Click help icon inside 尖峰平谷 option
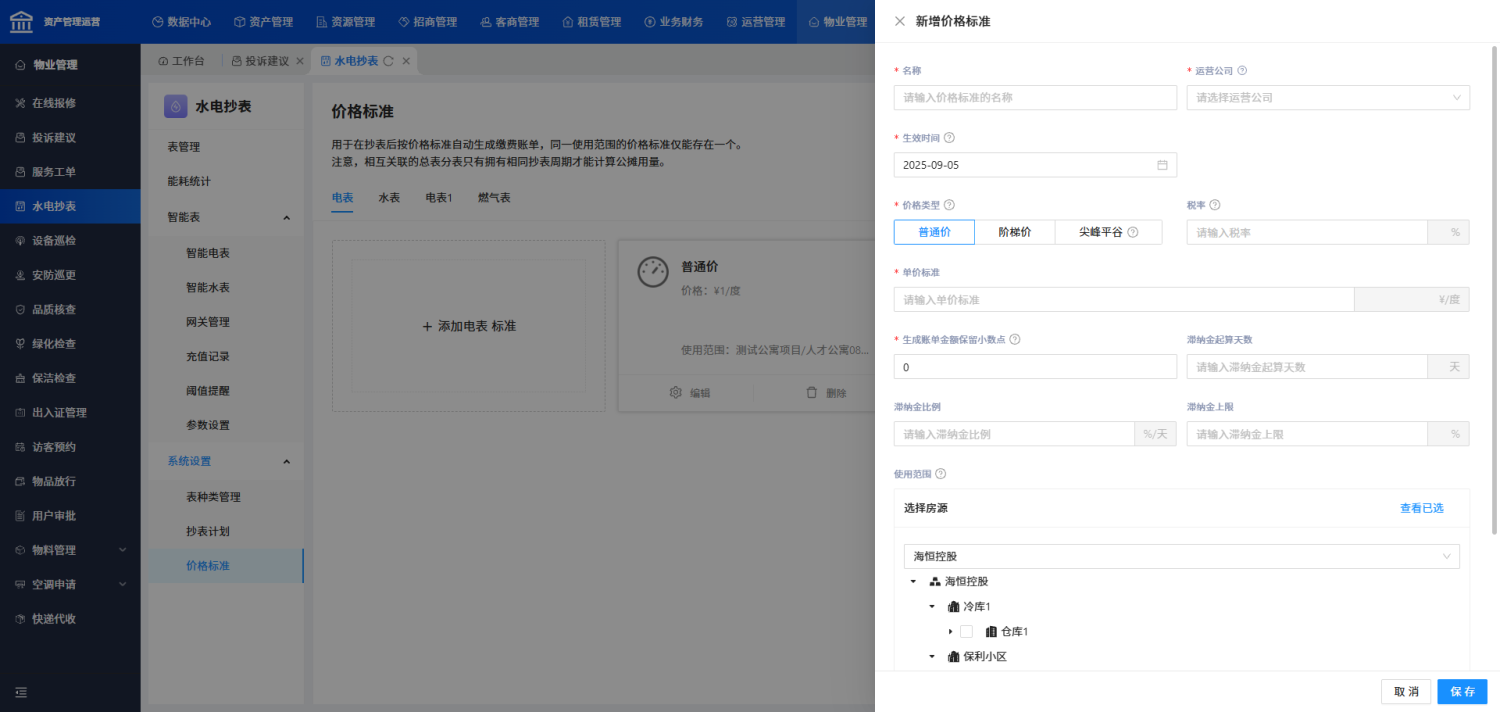Viewport: 1500px width, 712px height. (1133, 232)
